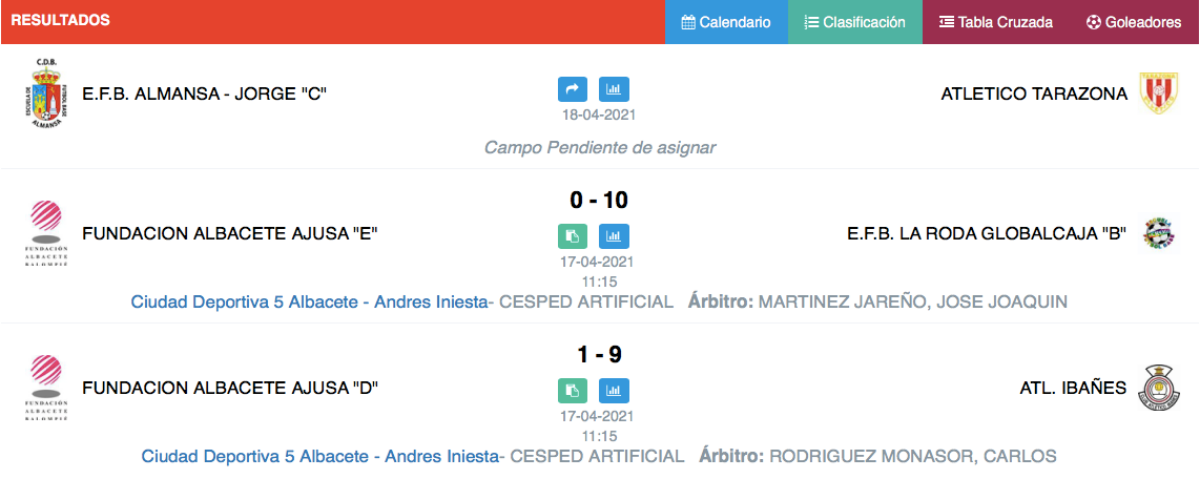
Task: Open statistics chart icon for 1 - 9 game
Action: (614, 391)
